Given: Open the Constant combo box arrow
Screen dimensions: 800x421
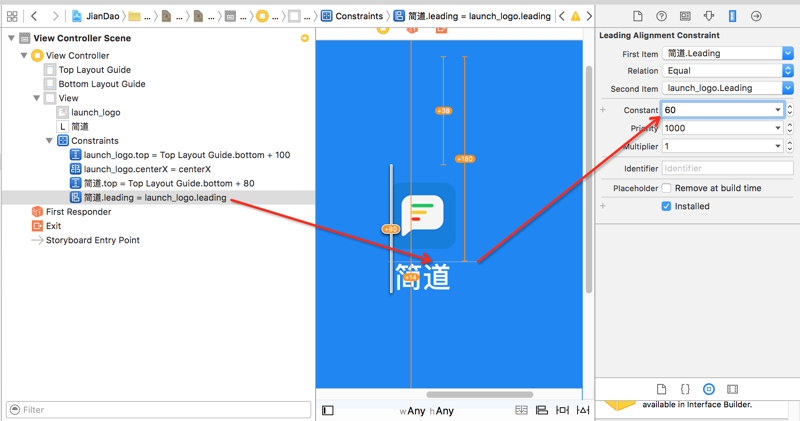Looking at the screenshot, I should coord(778,110).
